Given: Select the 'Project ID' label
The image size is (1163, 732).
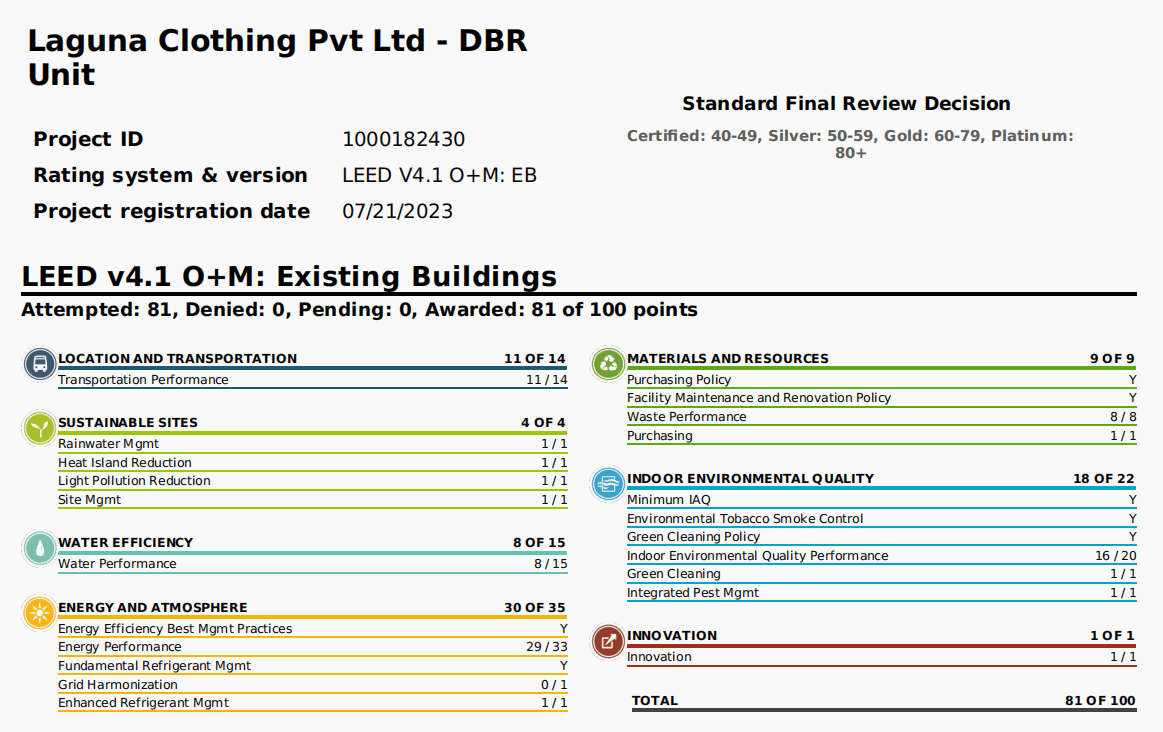Looking at the screenshot, I should coord(88,139).
